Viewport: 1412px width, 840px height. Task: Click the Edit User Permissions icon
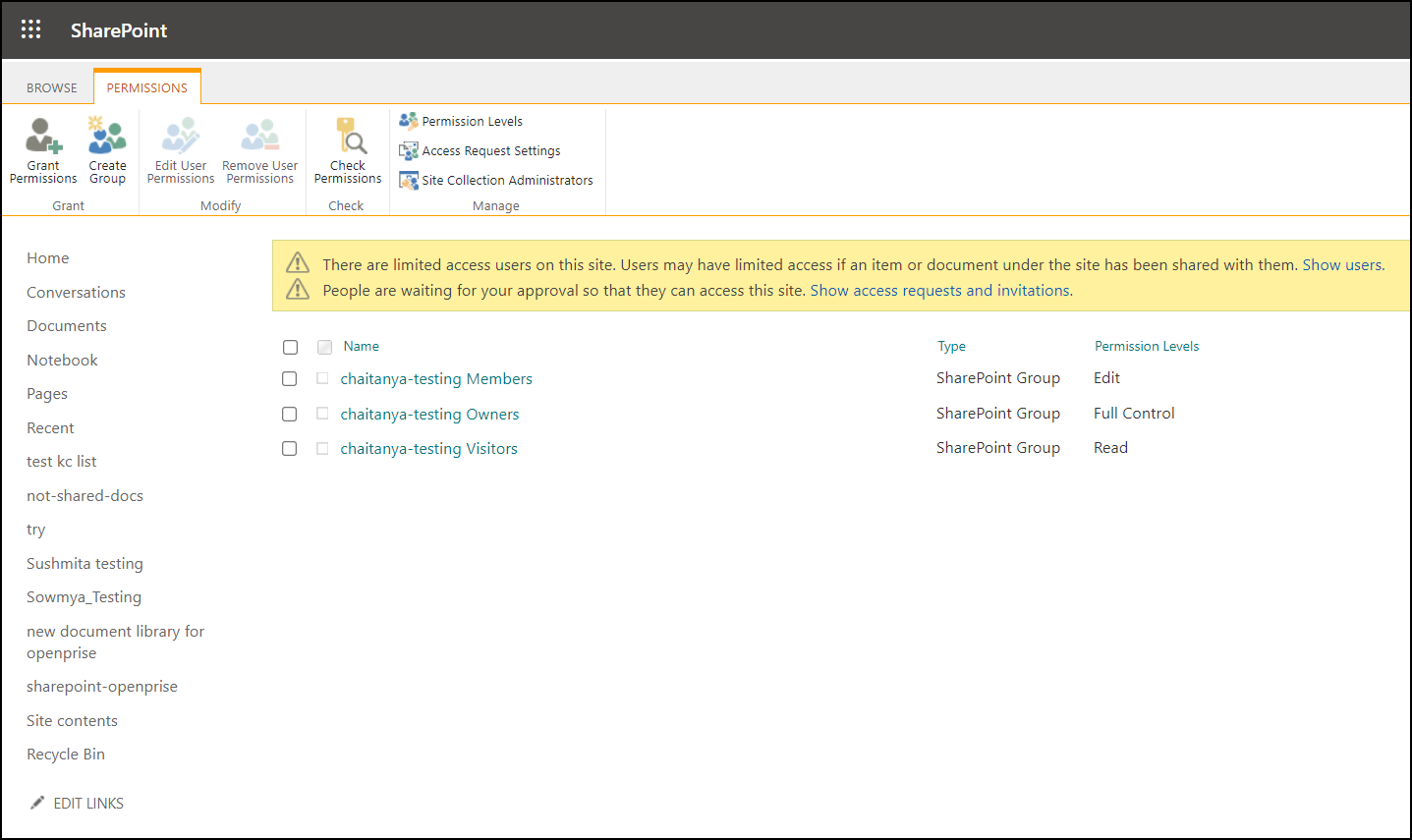(181, 136)
